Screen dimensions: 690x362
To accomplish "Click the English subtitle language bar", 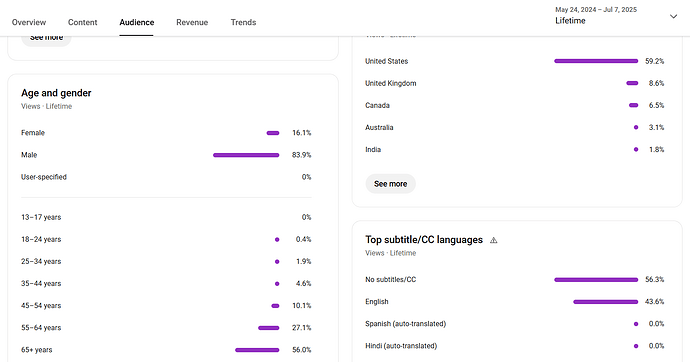I will click(606, 302).
